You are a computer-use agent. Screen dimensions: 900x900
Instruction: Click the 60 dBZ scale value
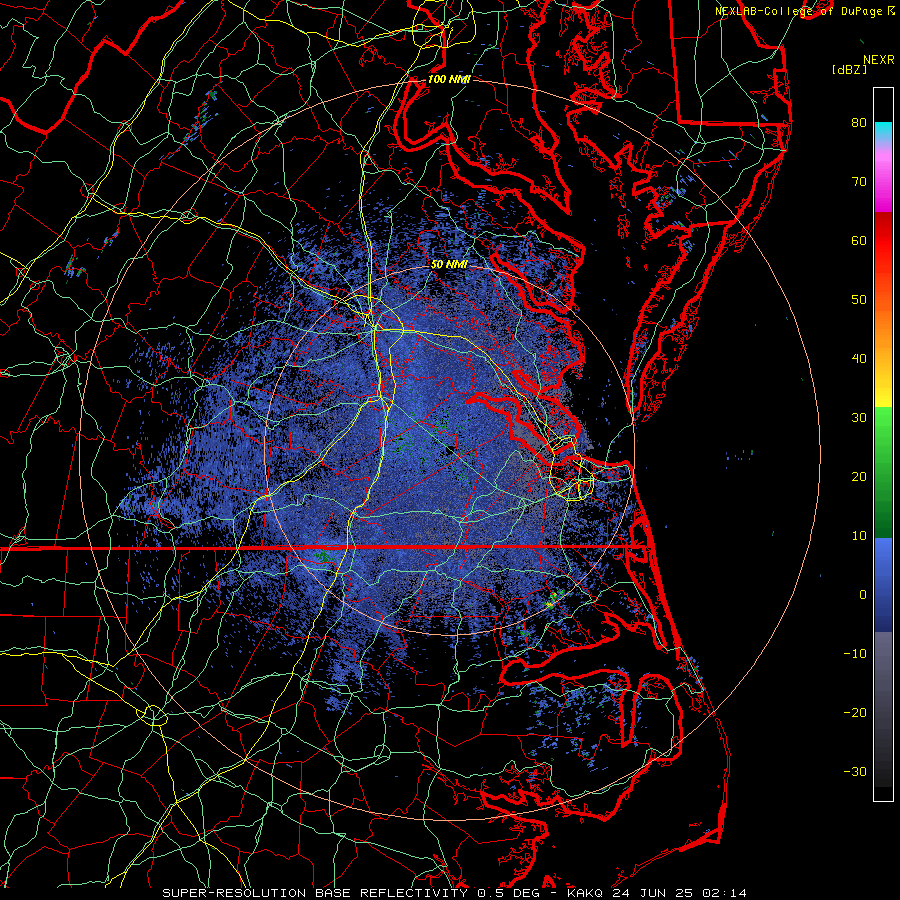859,240
